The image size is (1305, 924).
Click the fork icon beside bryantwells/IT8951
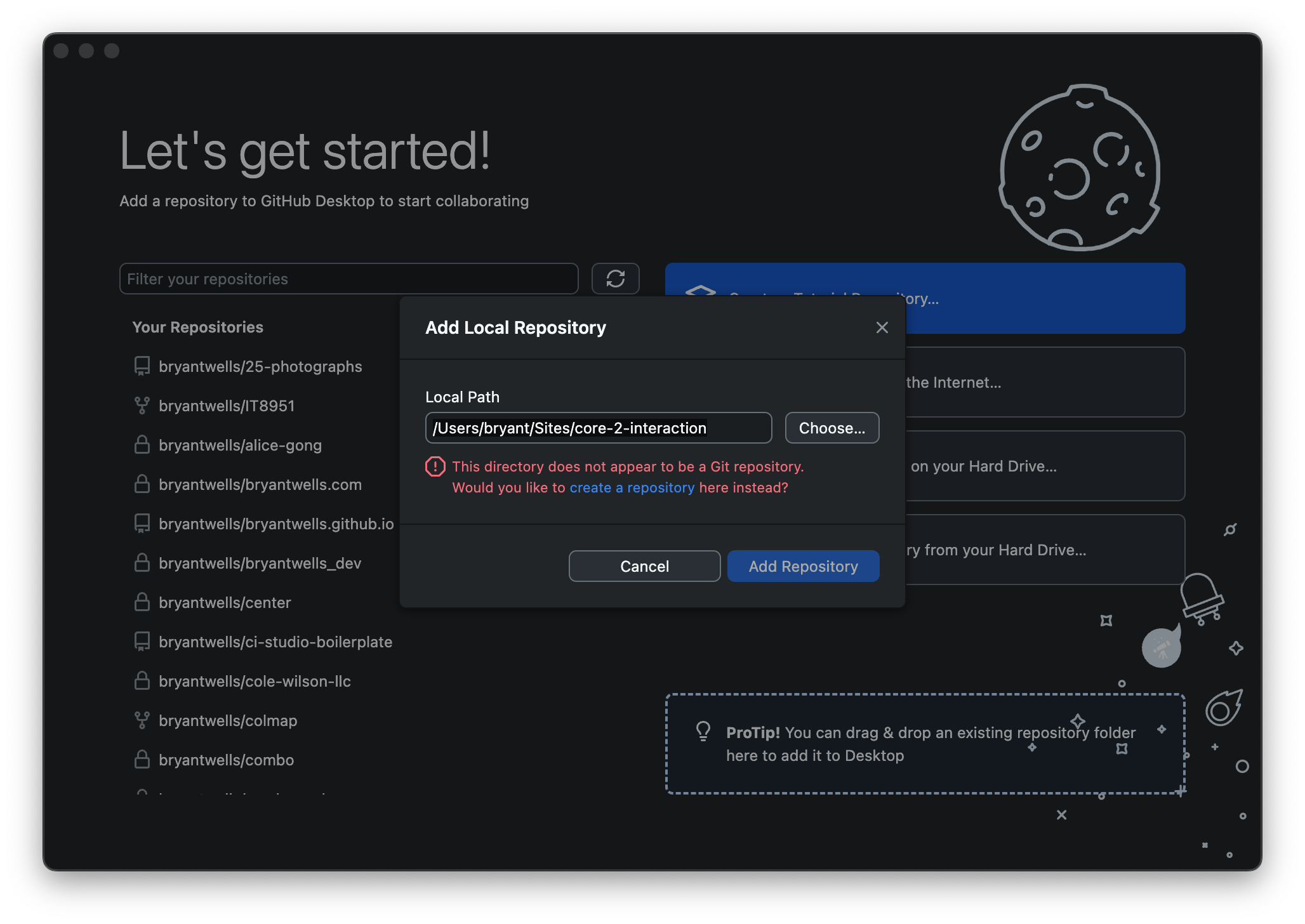(x=142, y=406)
